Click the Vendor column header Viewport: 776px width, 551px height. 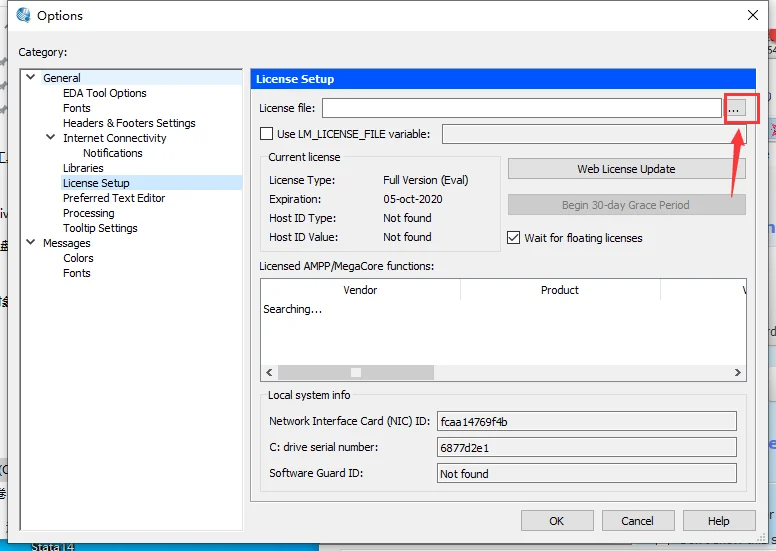pyautogui.click(x=360, y=290)
